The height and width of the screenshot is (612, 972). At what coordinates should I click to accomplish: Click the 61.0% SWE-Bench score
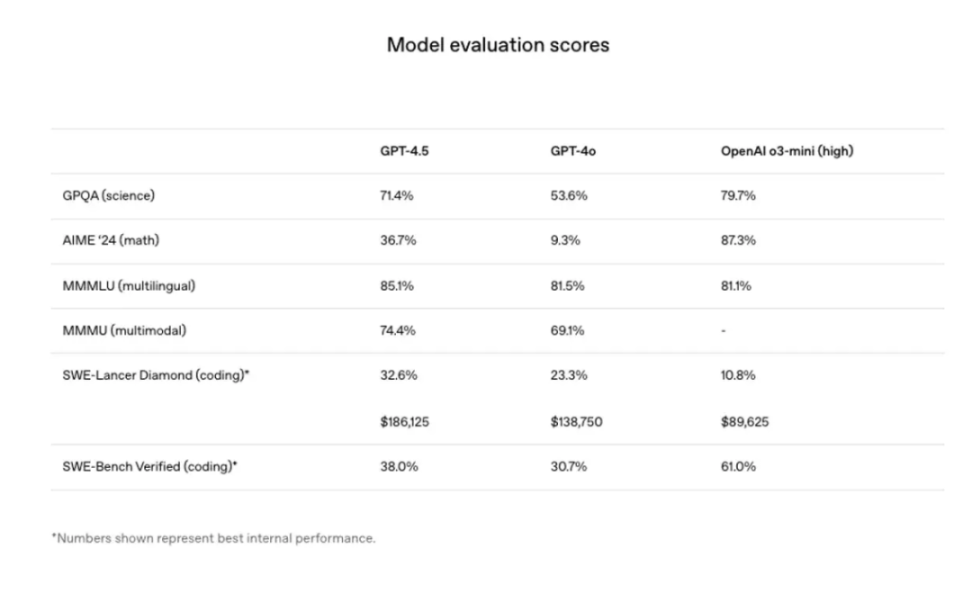coord(738,467)
